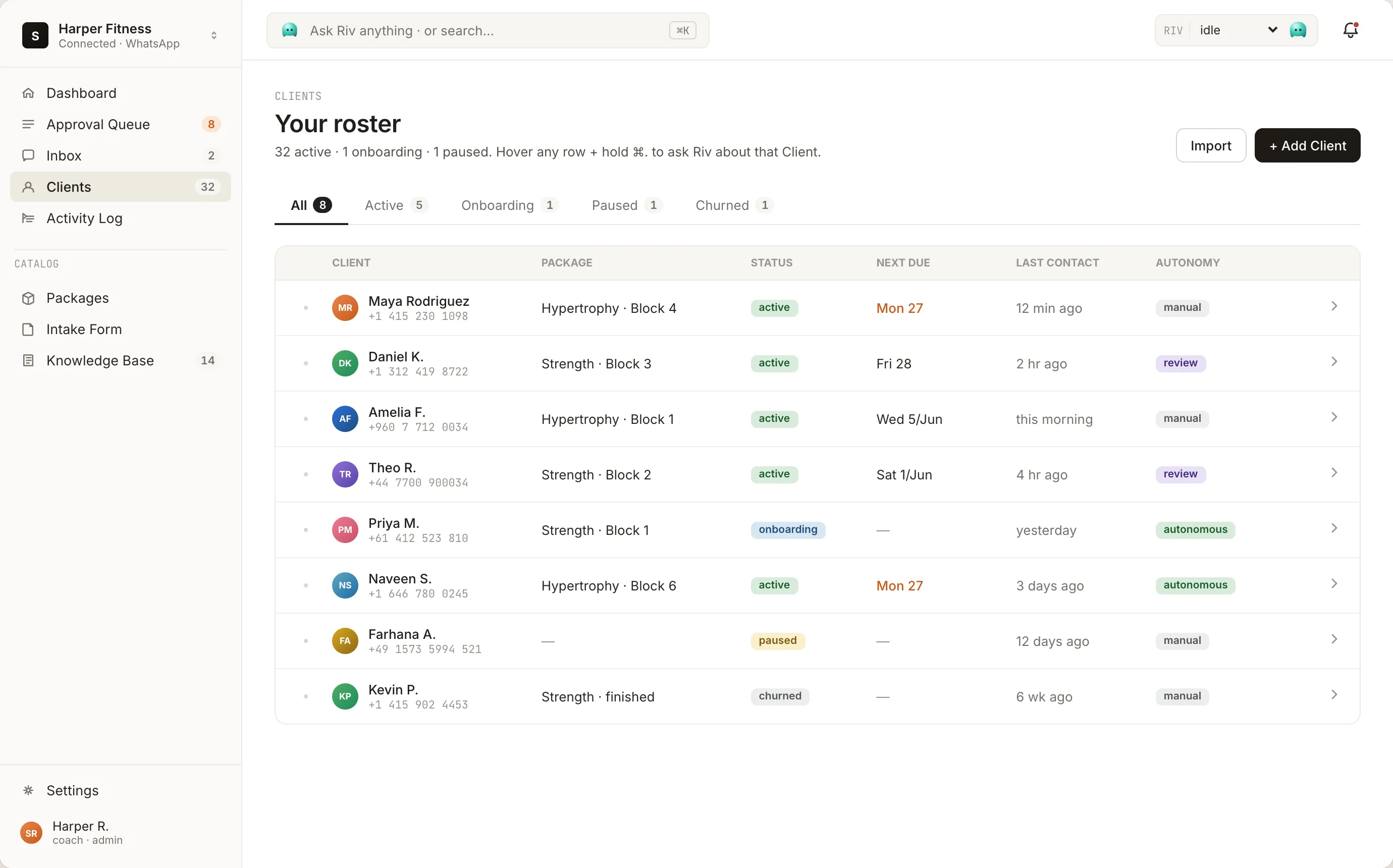Image resolution: width=1393 pixels, height=868 pixels.
Task: Open Approval Queue in sidebar
Action: [121, 124]
